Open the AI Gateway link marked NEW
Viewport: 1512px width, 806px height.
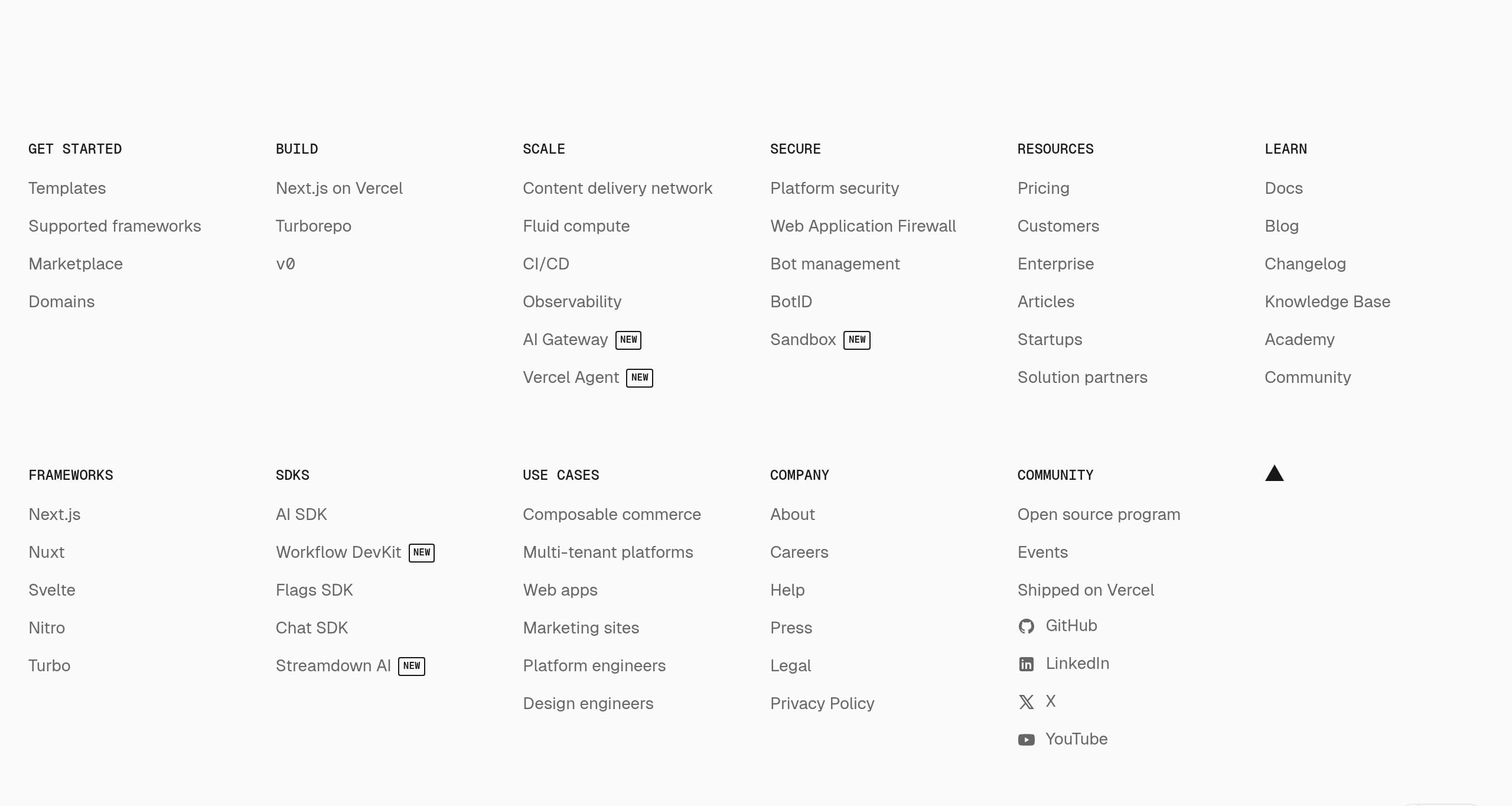(x=565, y=339)
